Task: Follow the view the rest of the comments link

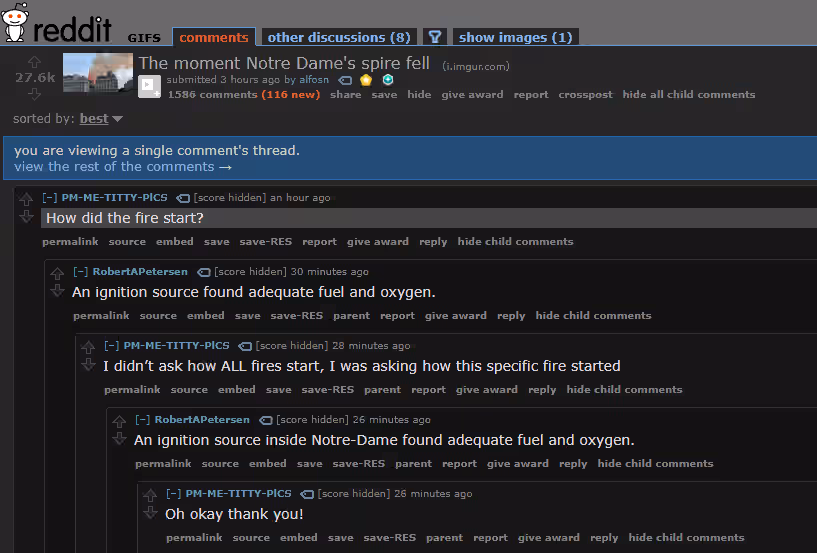Action: pyautogui.click(x=123, y=167)
